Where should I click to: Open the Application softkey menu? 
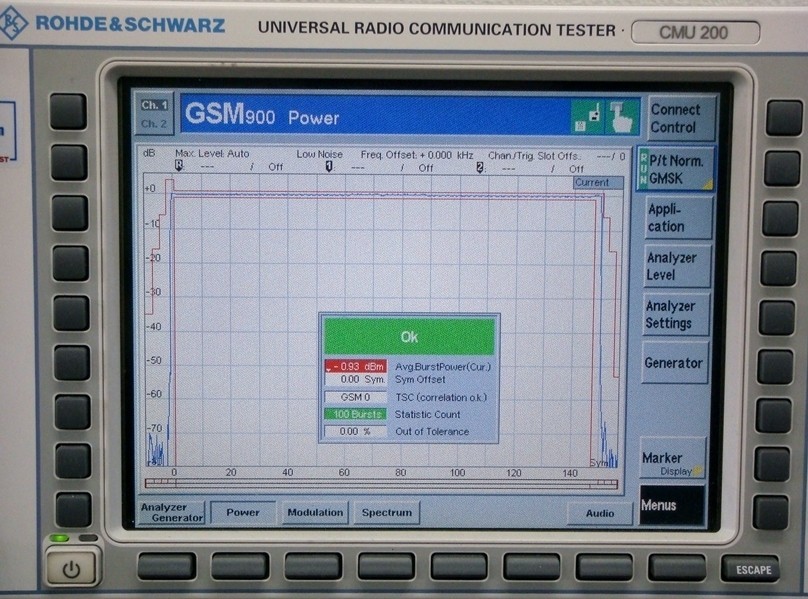678,219
